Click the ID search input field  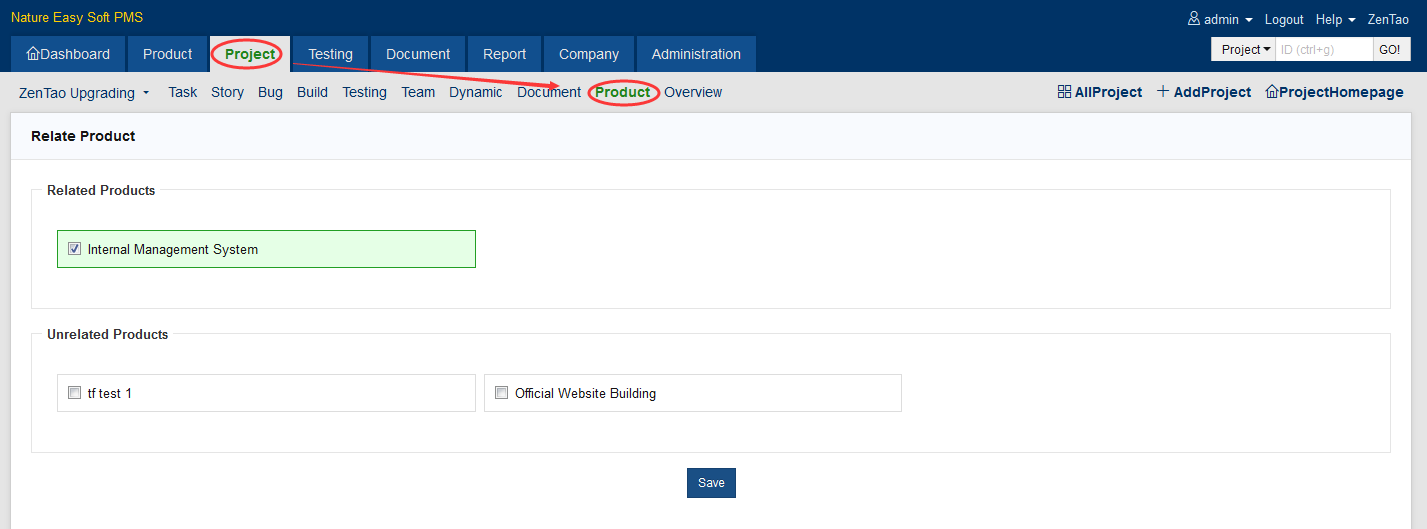click(1323, 49)
